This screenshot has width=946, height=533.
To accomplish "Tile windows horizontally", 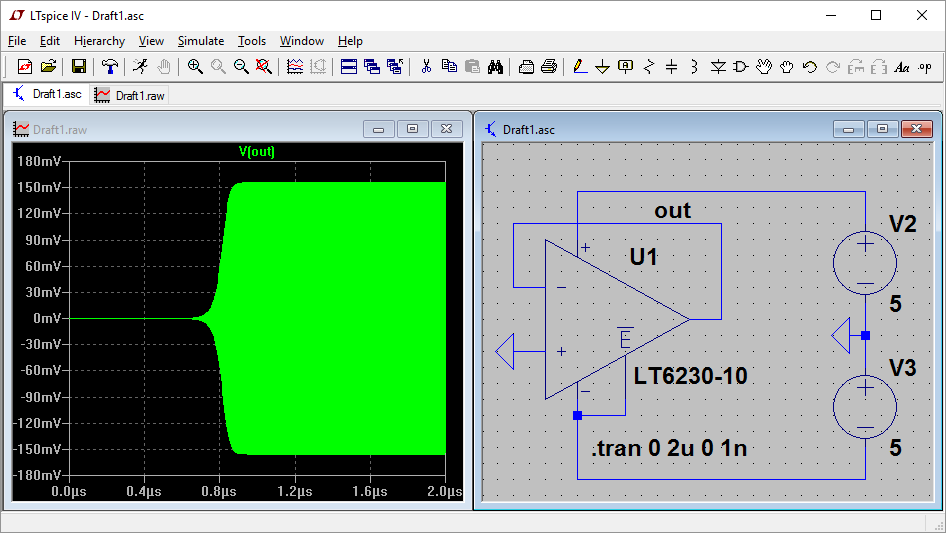I will (x=349, y=66).
